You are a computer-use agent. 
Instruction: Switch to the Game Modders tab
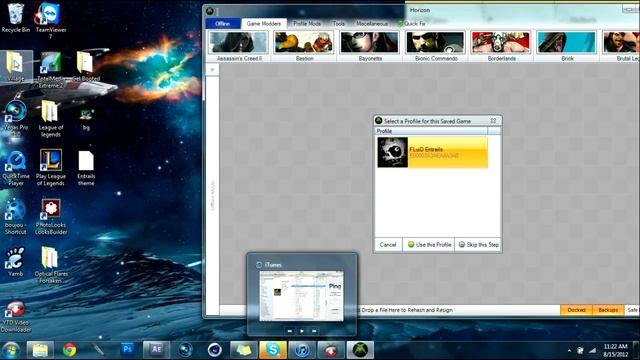tap(264, 24)
